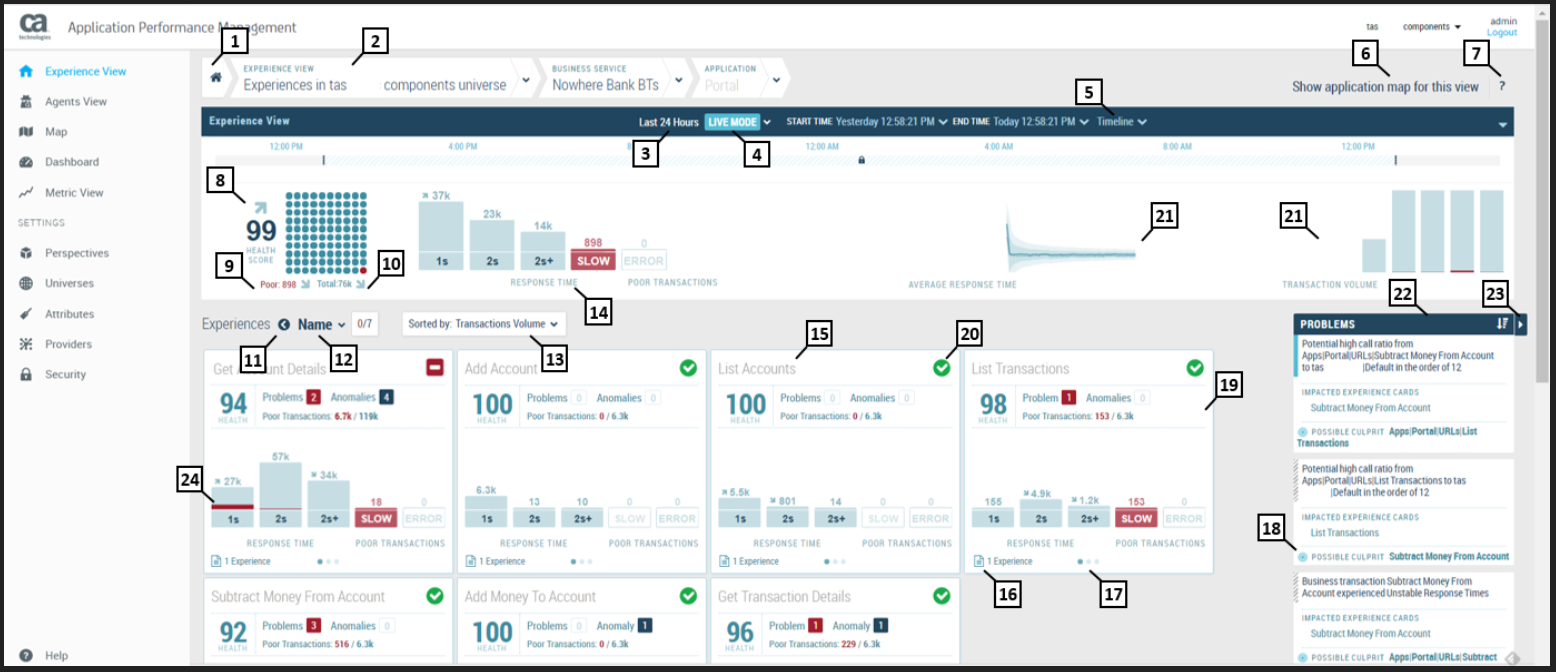Viewport: 1556px width, 672px height.
Task: Click the CA Technologies logo
Action: 35,27
